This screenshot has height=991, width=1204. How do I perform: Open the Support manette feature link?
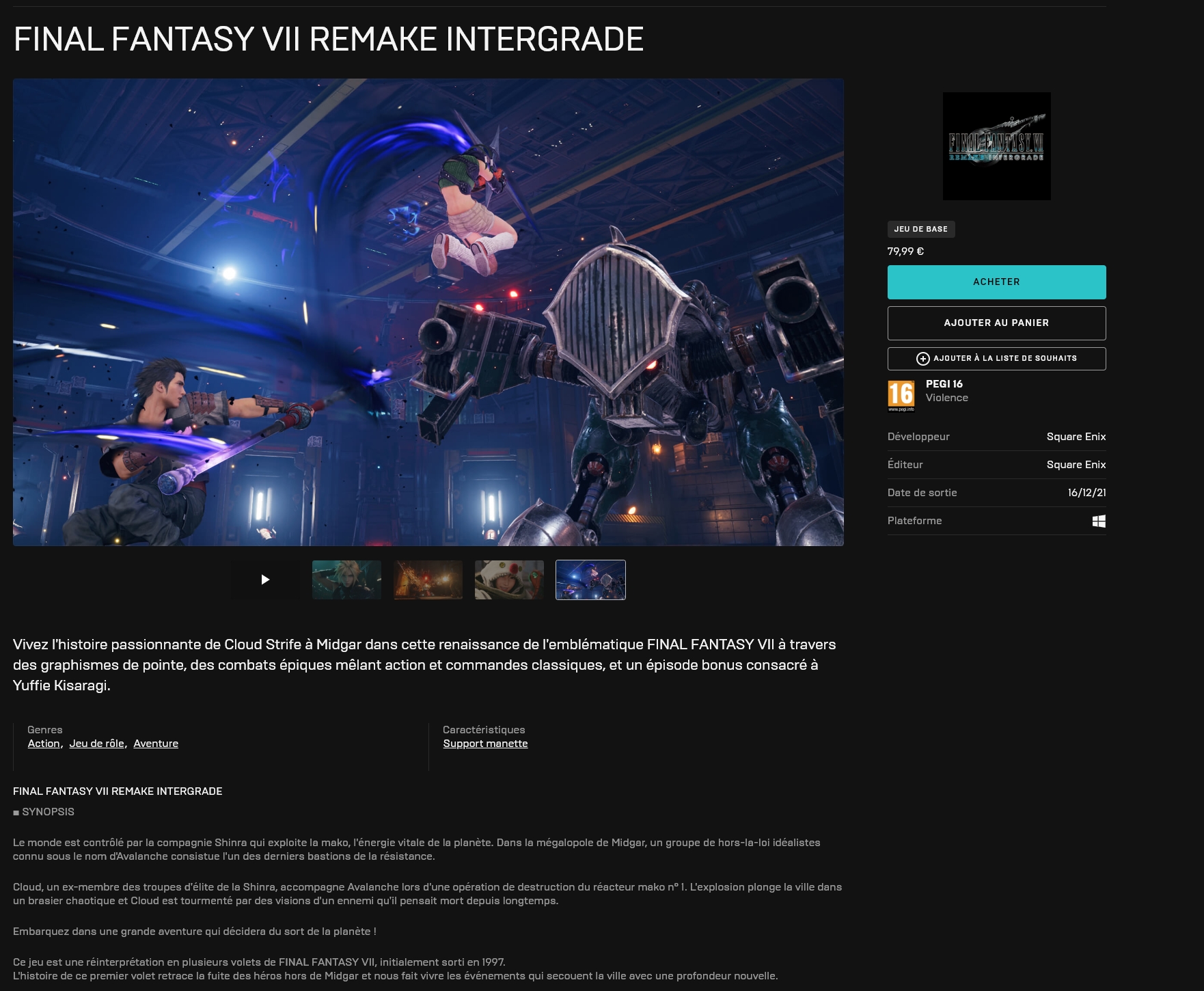coord(485,744)
